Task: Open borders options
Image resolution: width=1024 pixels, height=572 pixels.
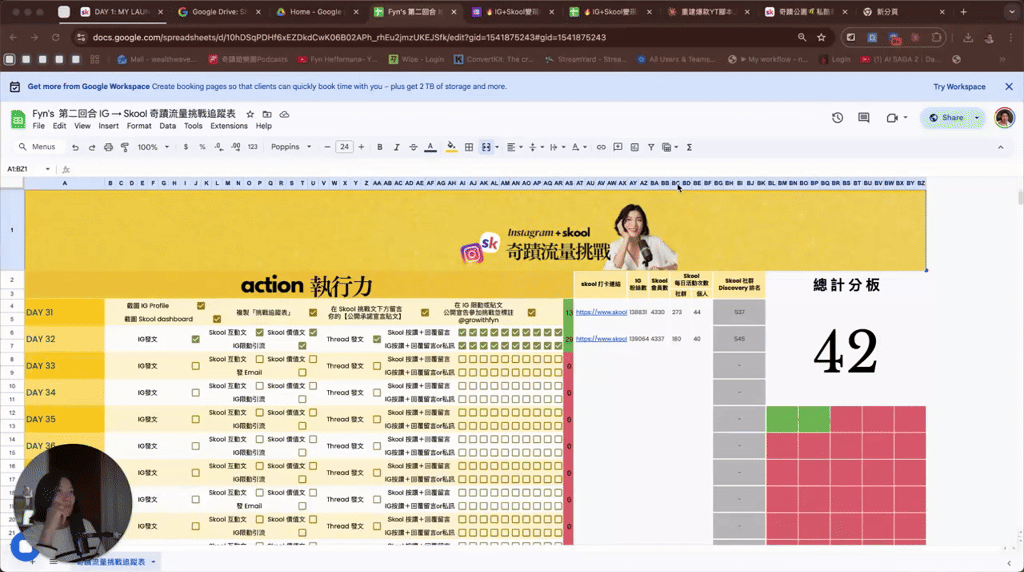Action: (469, 148)
